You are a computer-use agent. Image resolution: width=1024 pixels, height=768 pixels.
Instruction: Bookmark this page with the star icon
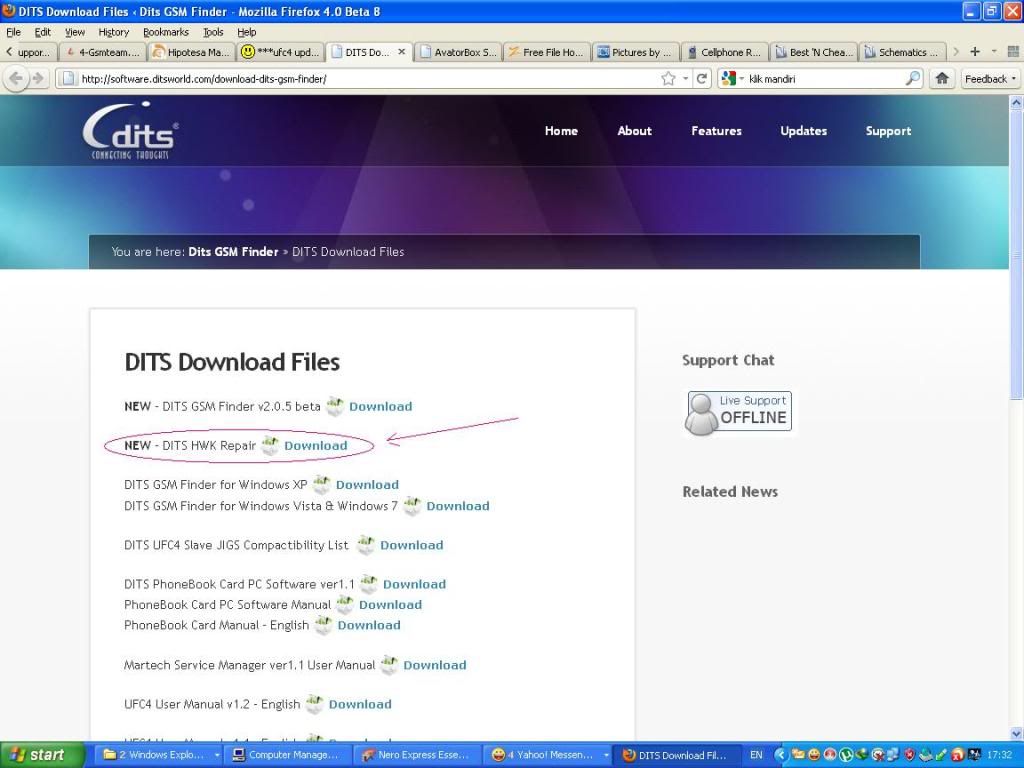(x=668, y=79)
